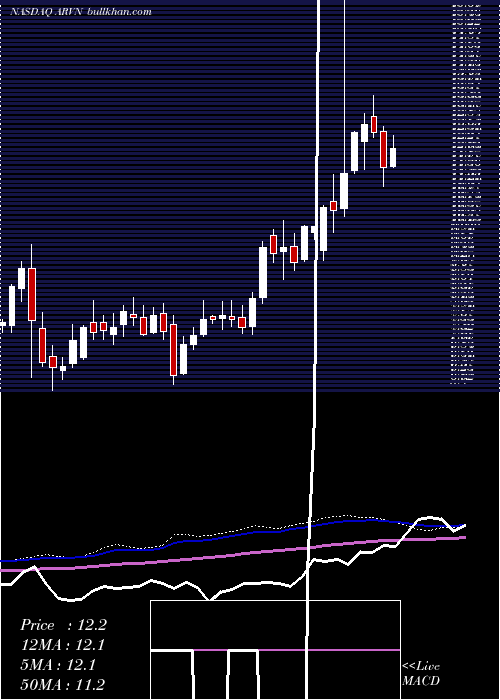The height and width of the screenshot is (700, 500).
Task: Select the '5MA : 12.1' value
Action: 58,665
